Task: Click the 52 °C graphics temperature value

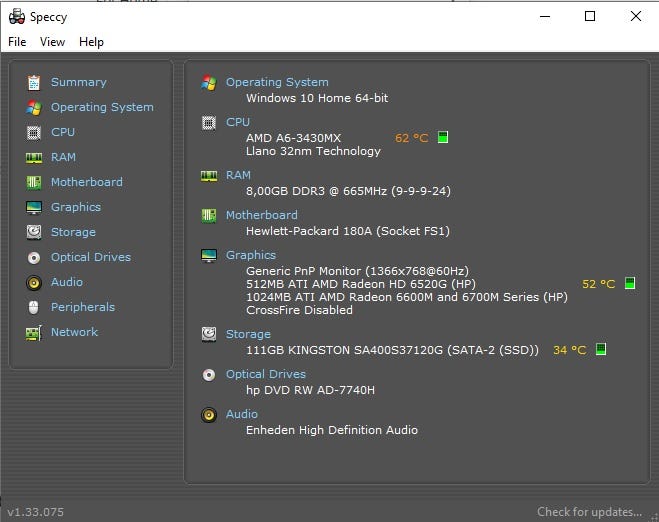Action: click(x=598, y=284)
